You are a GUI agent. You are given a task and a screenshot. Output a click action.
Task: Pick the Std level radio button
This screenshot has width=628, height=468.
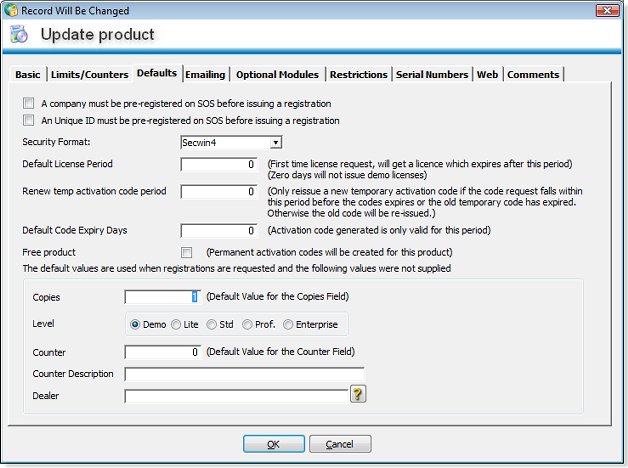point(212,324)
